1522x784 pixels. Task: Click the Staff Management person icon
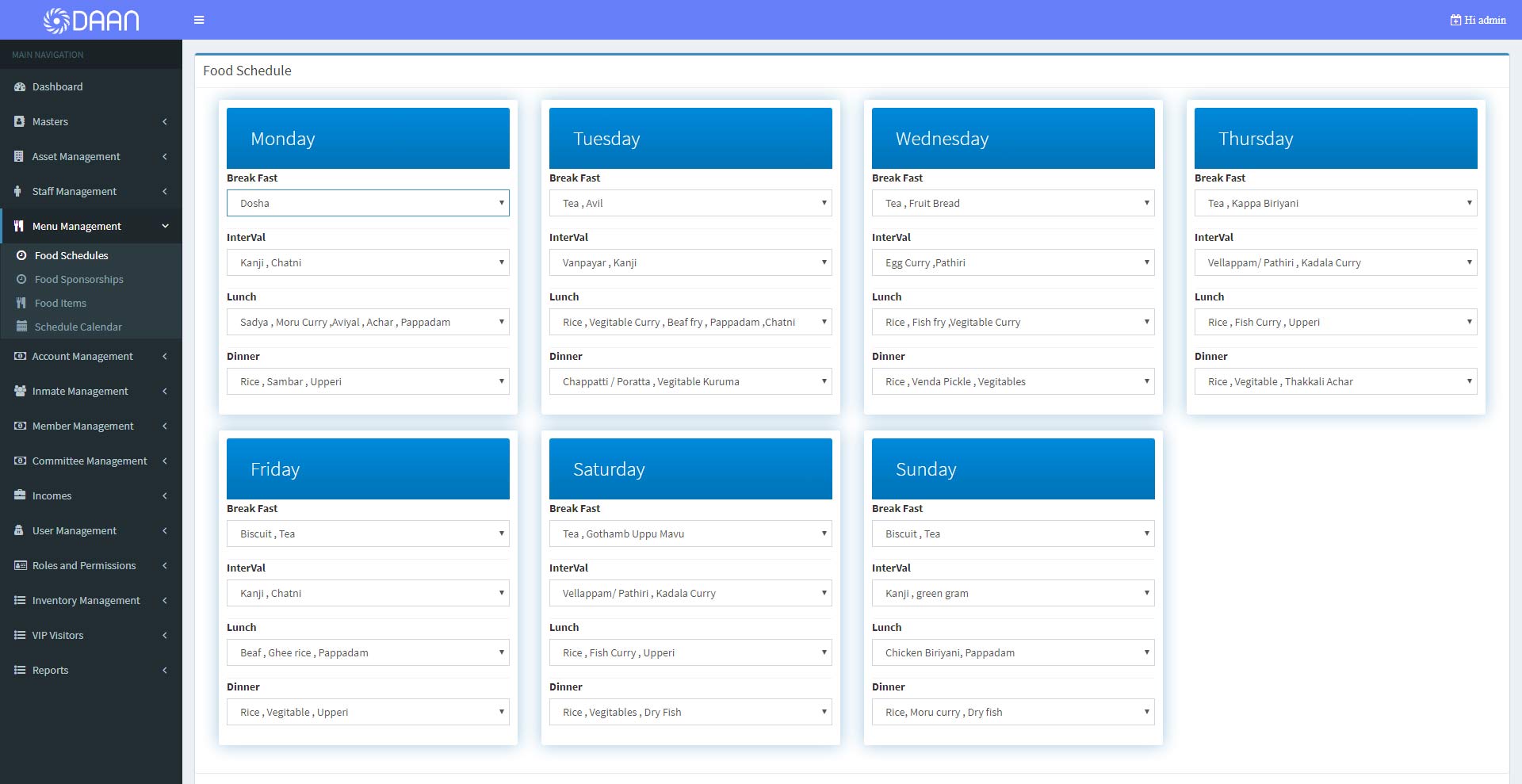[x=18, y=191]
